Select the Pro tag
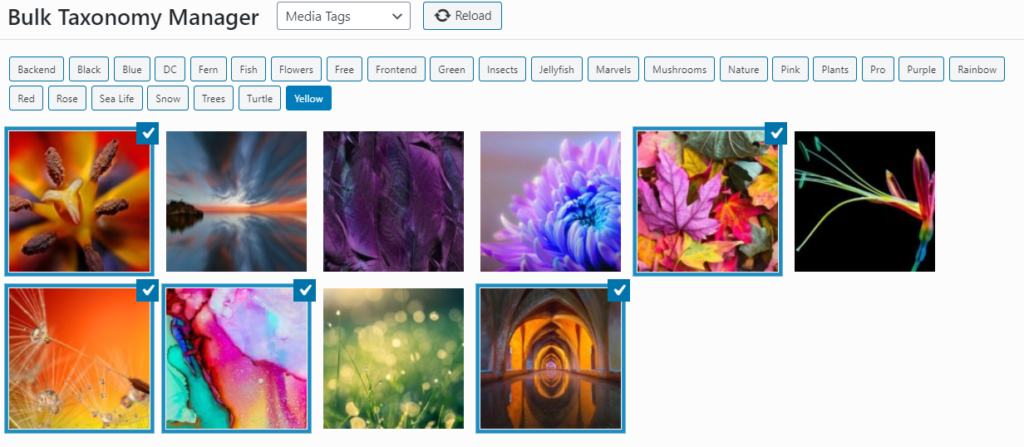 click(878, 69)
